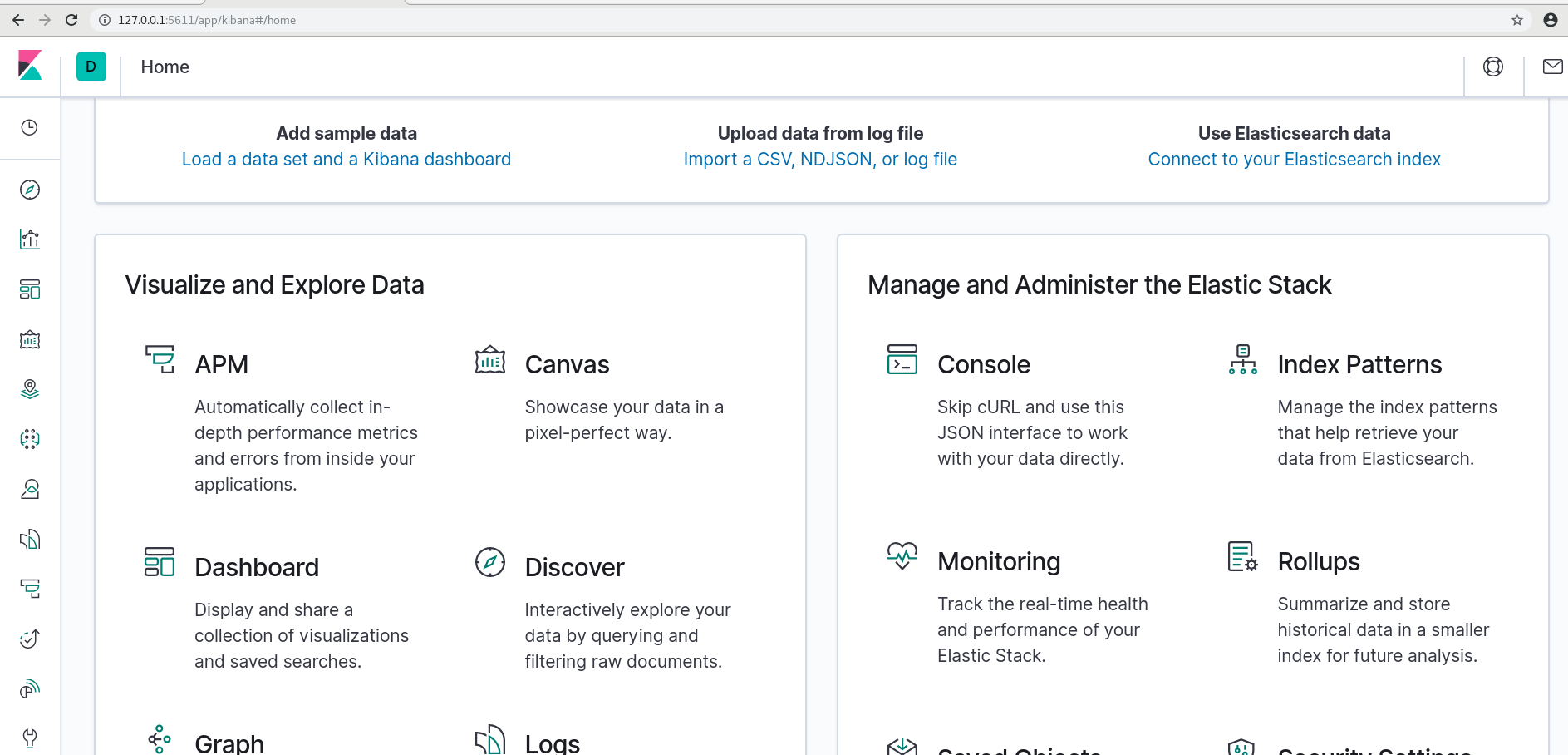The image size is (1568, 755).
Task: Click the browser back button
Action: point(18,20)
